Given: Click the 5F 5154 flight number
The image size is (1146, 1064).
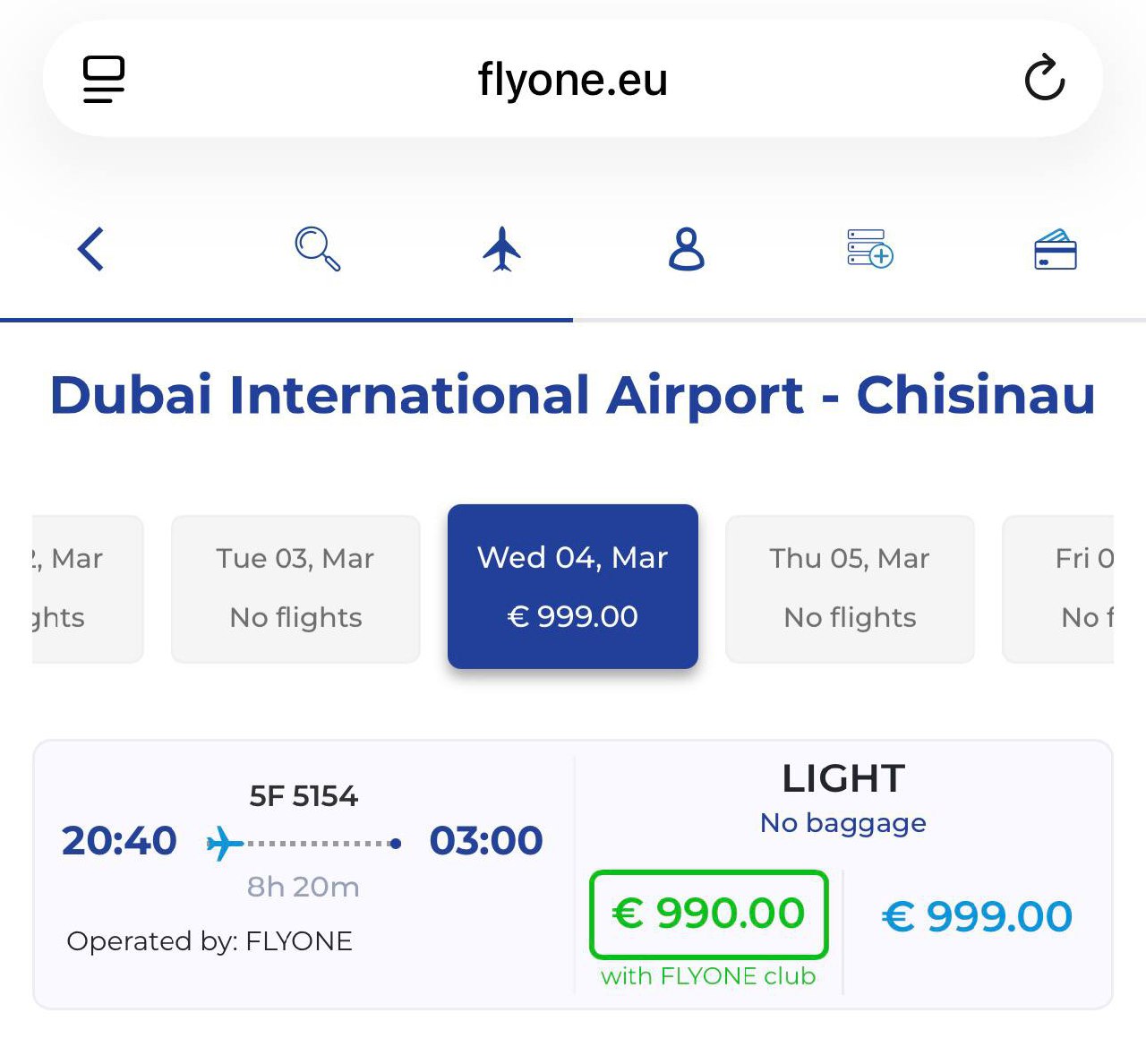Looking at the screenshot, I should (x=304, y=796).
